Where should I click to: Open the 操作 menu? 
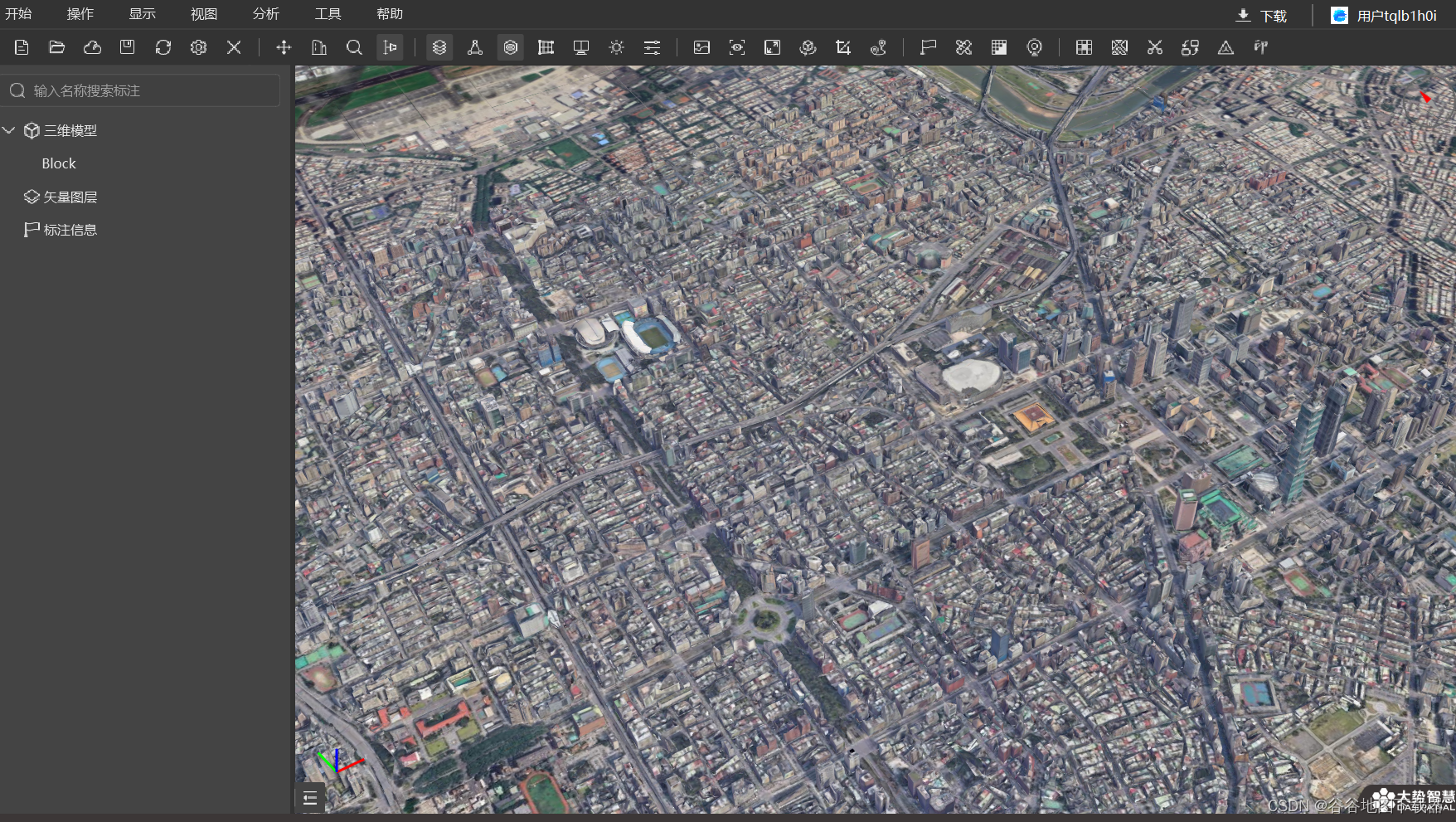(80, 14)
